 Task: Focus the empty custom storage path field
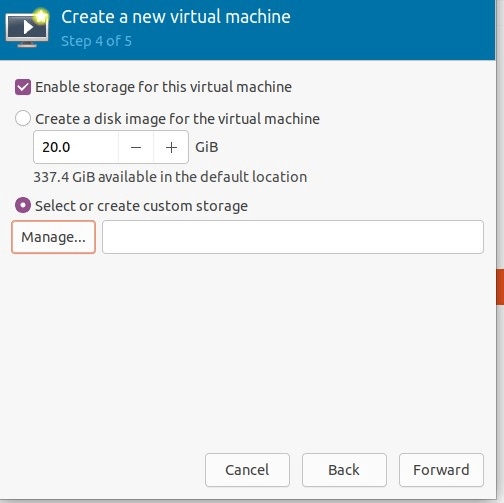coord(293,237)
